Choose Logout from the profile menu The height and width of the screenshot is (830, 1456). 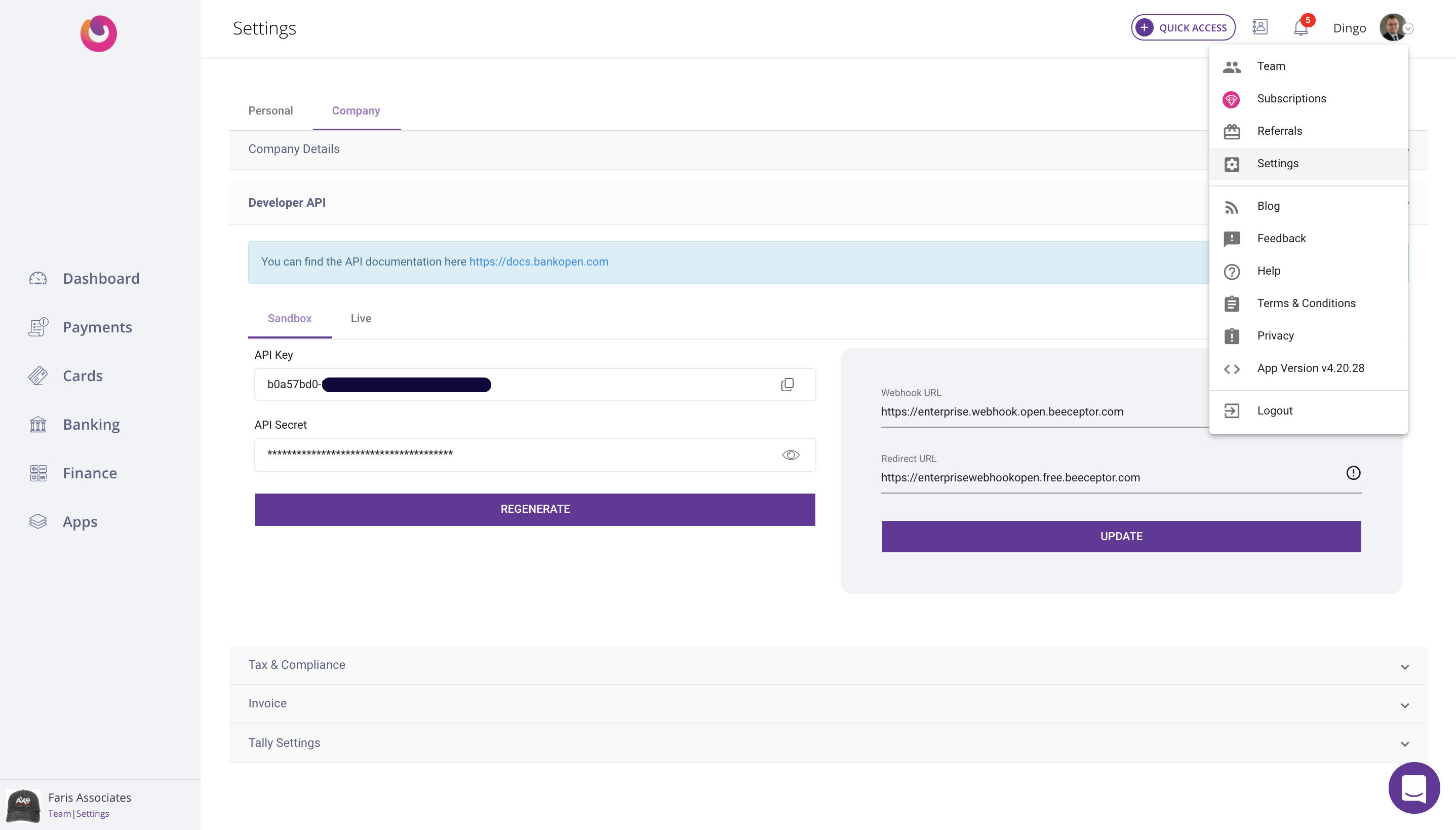(x=1274, y=411)
